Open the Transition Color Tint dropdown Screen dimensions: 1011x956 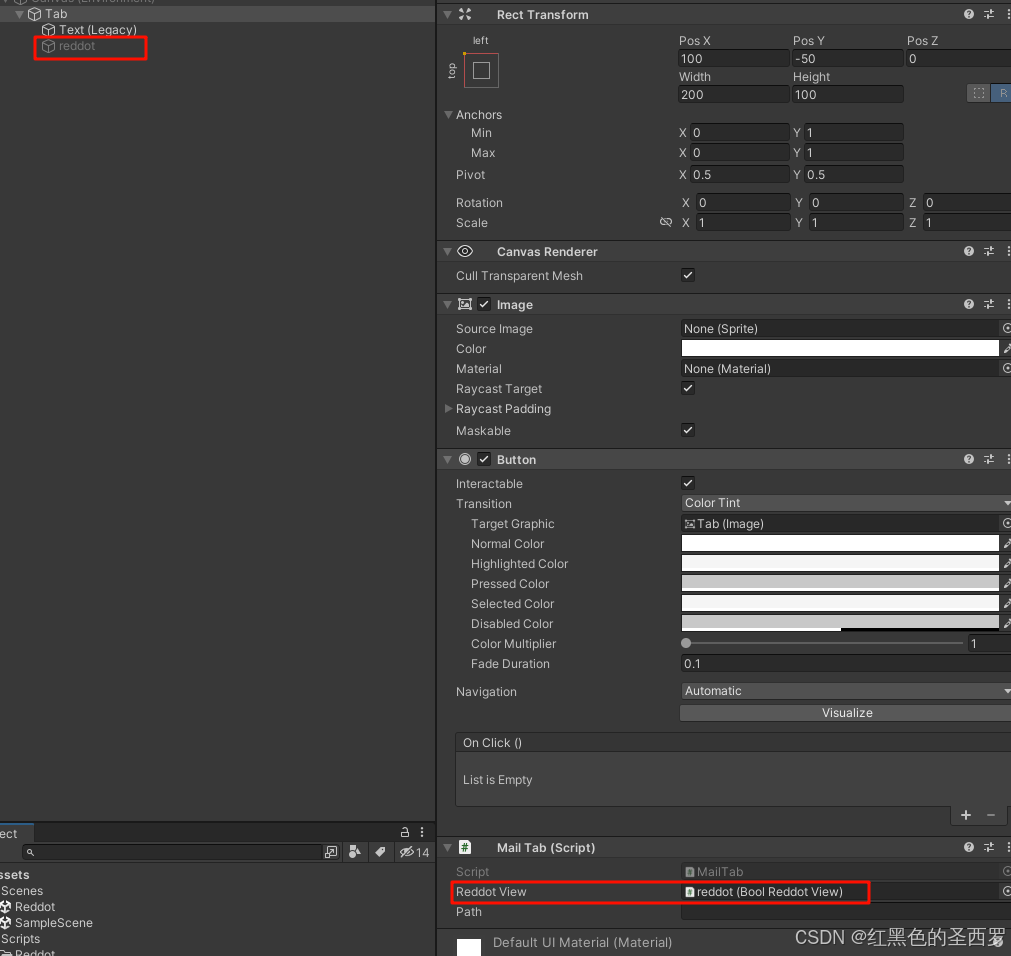(x=846, y=503)
